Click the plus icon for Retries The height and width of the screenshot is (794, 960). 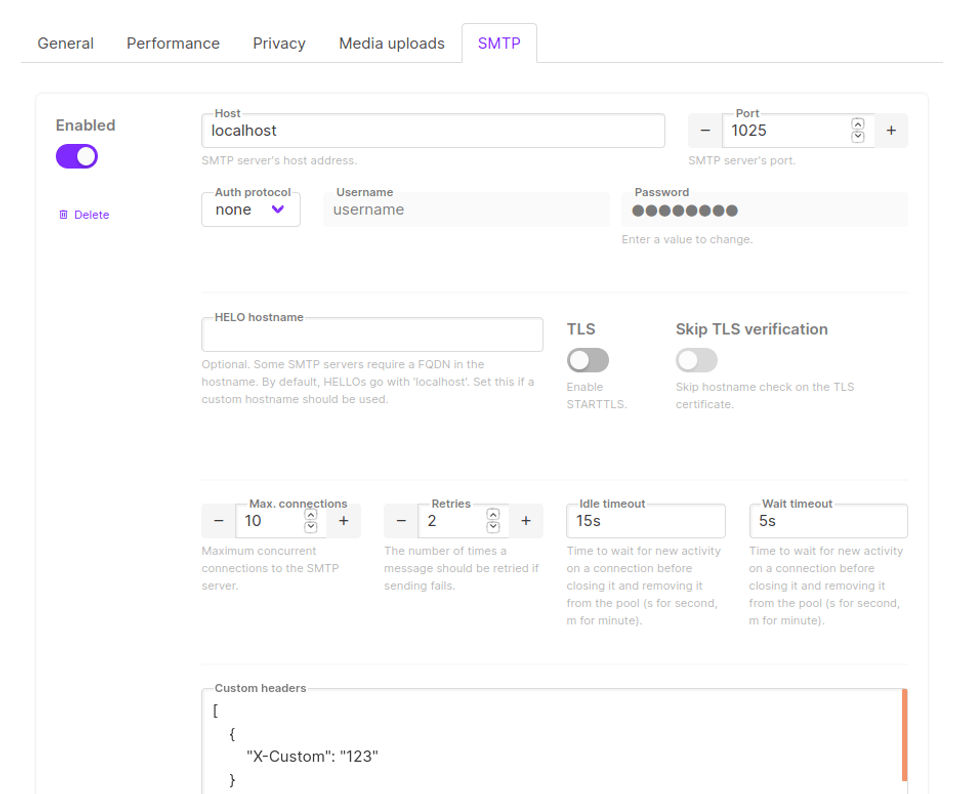click(526, 521)
